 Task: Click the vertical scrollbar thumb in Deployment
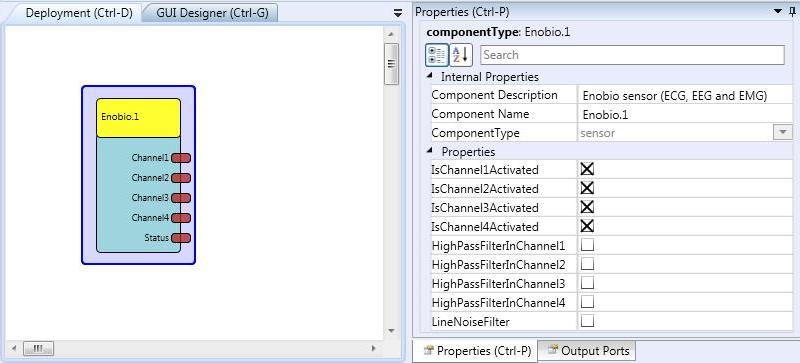[391, 64]
